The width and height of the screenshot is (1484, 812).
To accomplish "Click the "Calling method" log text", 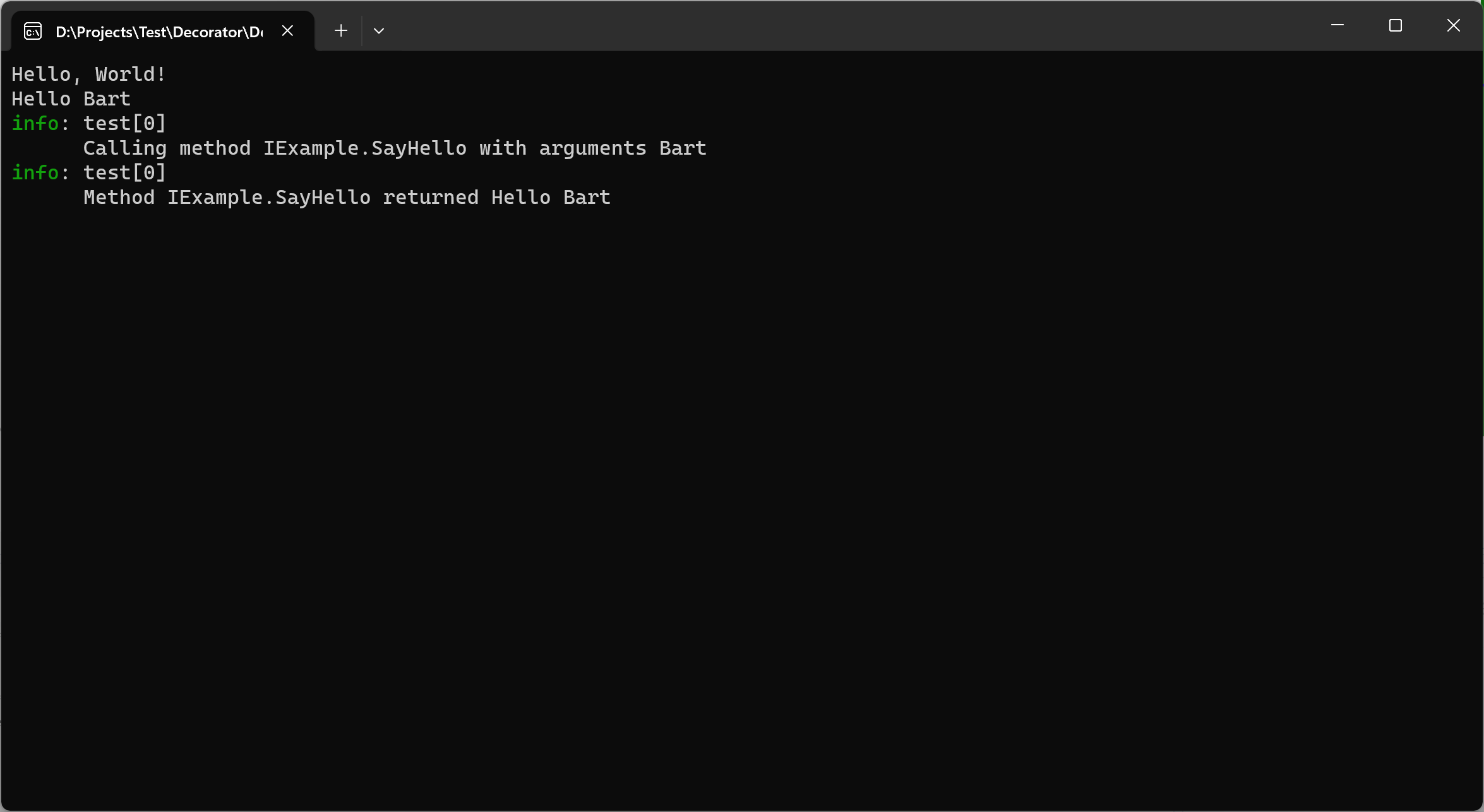I will (x=167, y=148).
